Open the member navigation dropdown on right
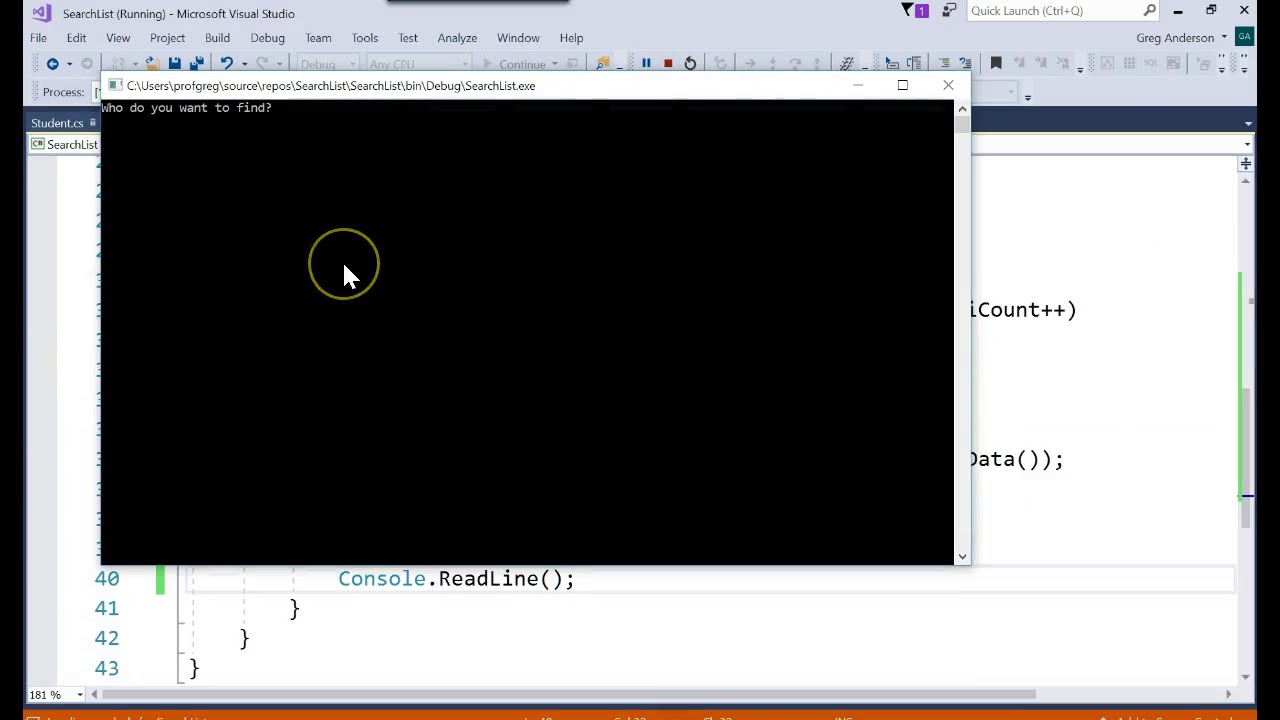The width and height of the screenshot is (1280, 720). (x=1246, y=145)
